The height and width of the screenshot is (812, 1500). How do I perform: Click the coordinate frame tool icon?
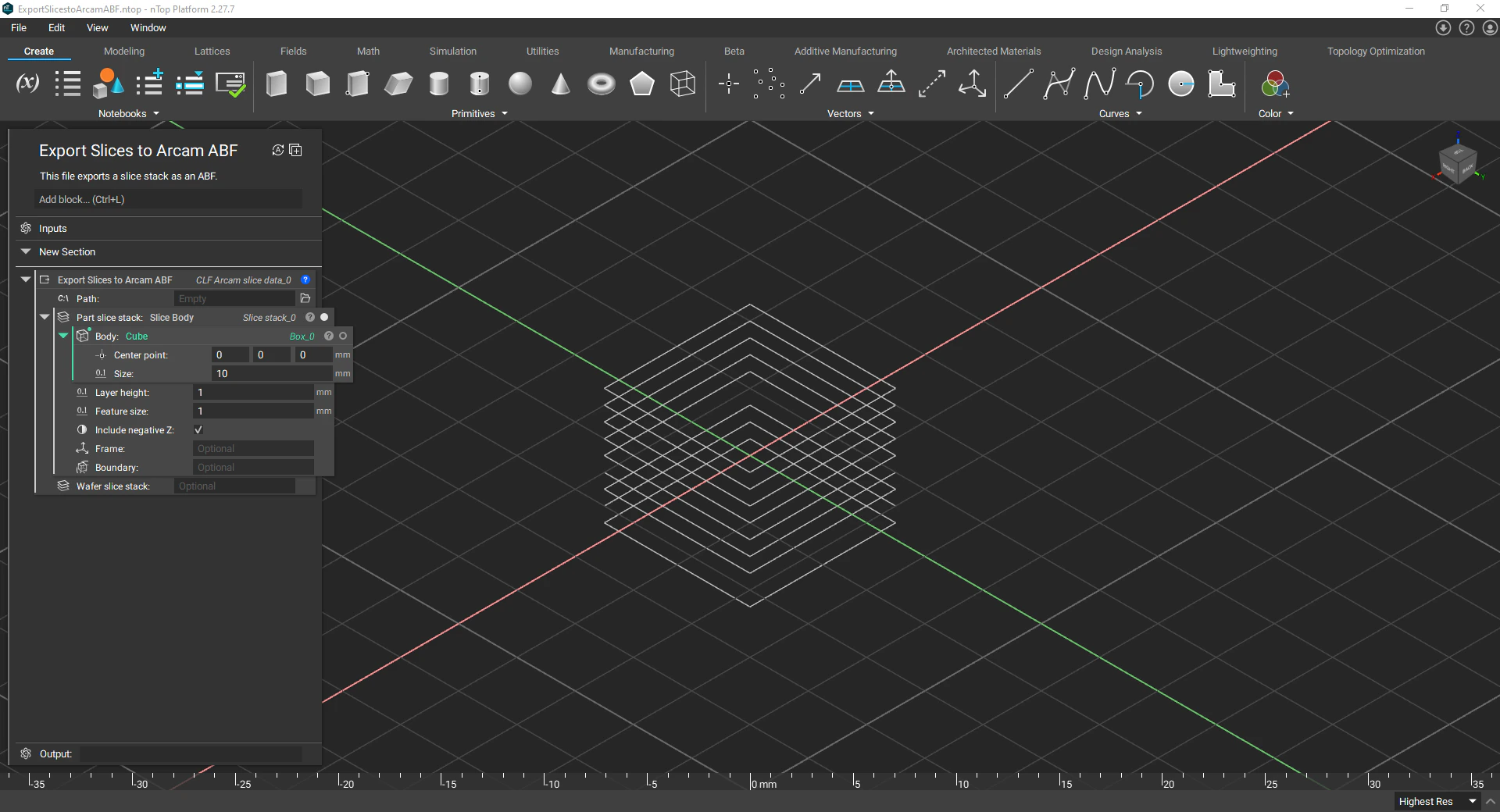point(973,83)
